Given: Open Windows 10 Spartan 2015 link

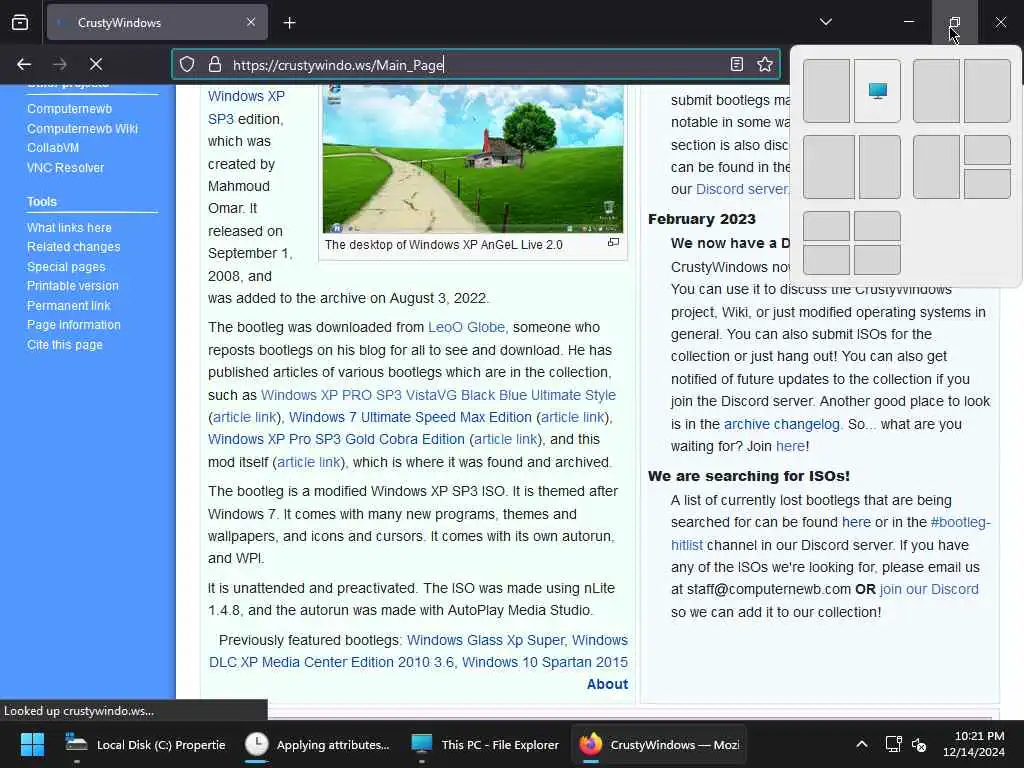Looking at the screenshot, I should (545, 662).
